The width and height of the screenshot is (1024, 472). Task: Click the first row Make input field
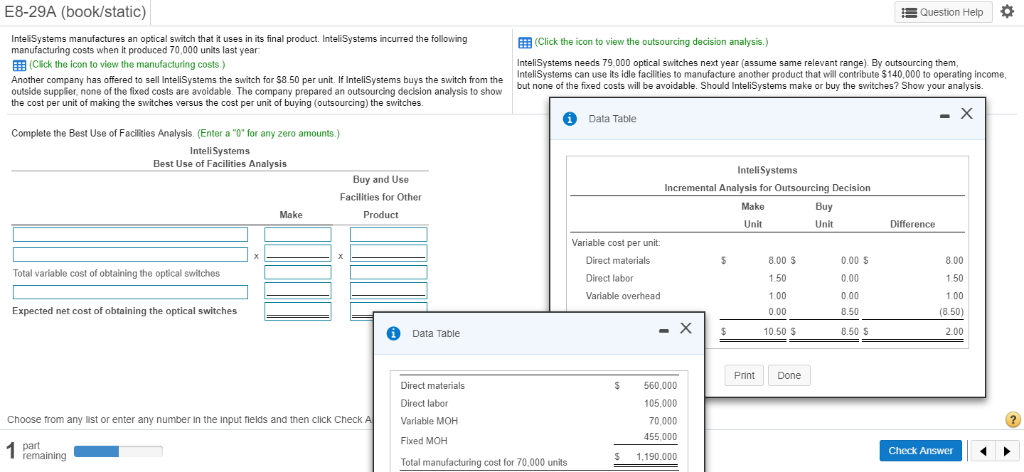(298, 234)
